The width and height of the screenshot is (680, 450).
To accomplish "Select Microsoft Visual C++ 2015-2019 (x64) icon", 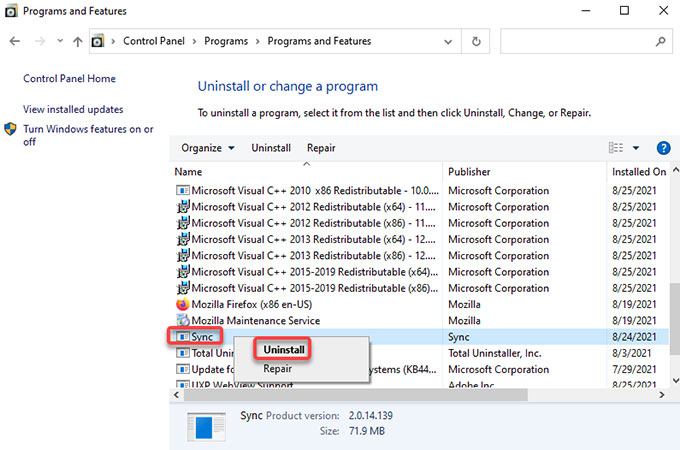I will pos(183,272).
